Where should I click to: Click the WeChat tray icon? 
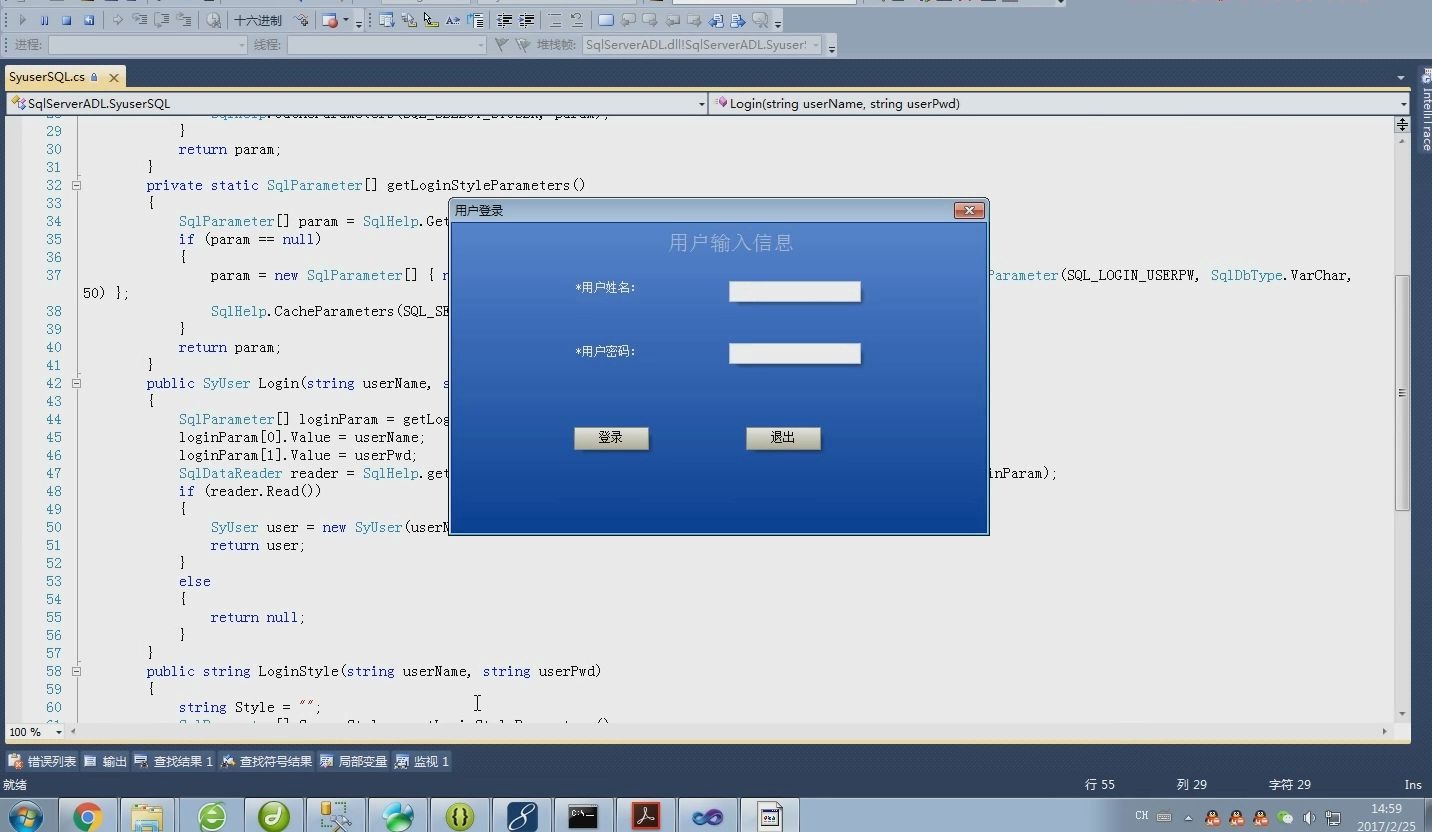pos(1285,817)
